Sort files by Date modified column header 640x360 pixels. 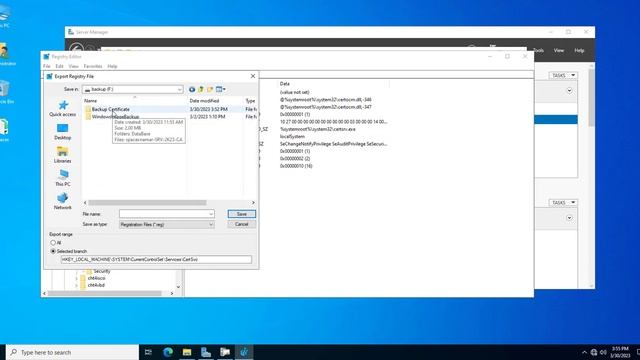(x=204, y=101)
